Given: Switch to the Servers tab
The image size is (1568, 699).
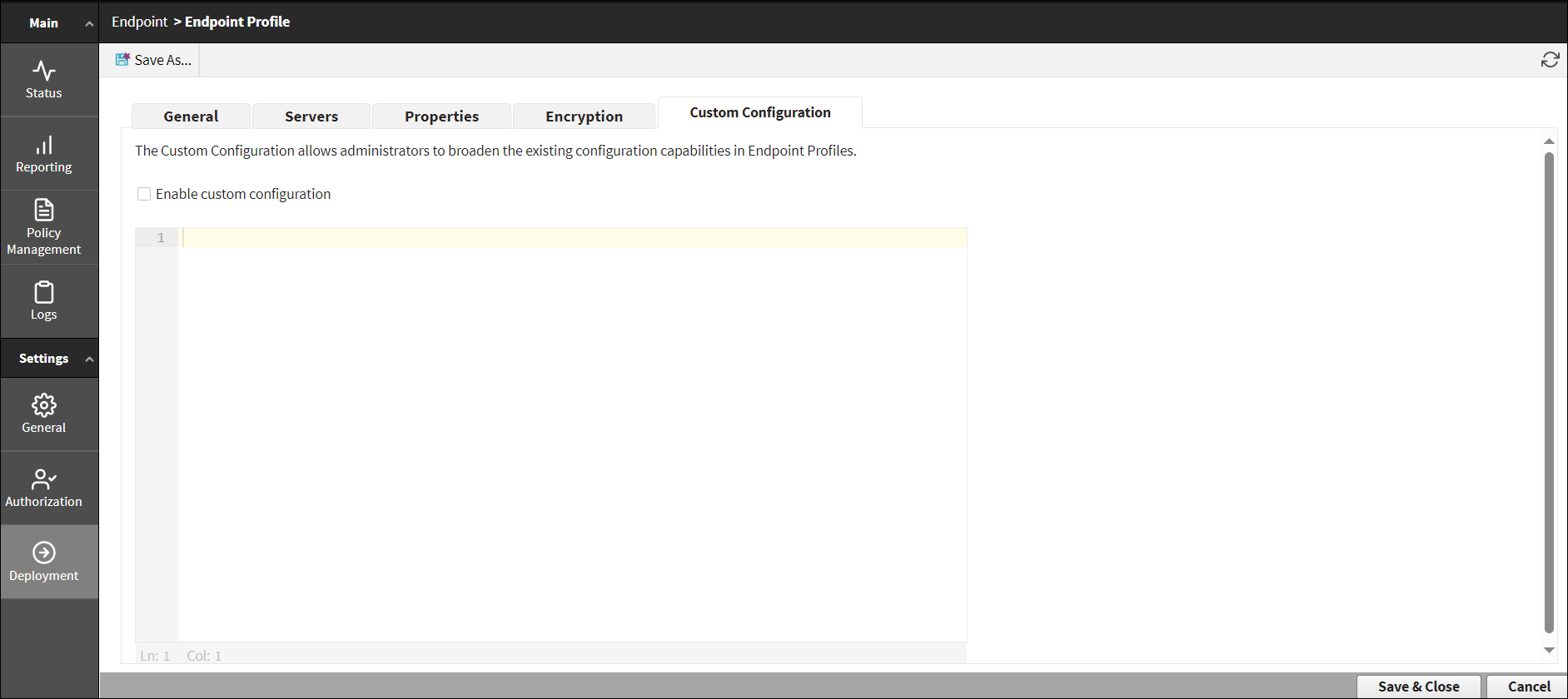Looking at the screenshot, I should pos(311,116).
